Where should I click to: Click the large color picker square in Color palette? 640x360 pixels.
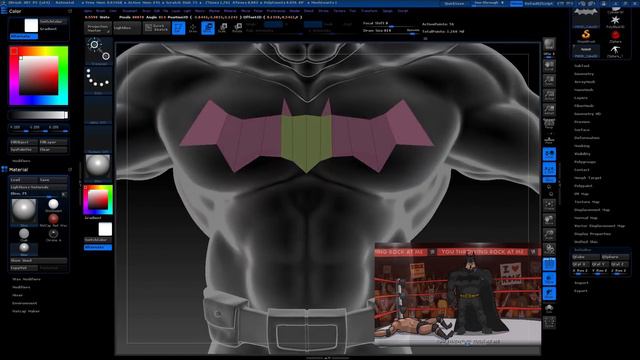[x=39, y=76]
